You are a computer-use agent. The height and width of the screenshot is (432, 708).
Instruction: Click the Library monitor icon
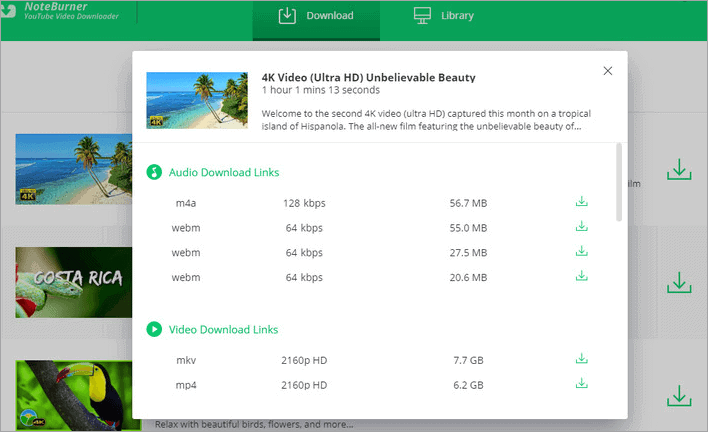click(422, 15)
